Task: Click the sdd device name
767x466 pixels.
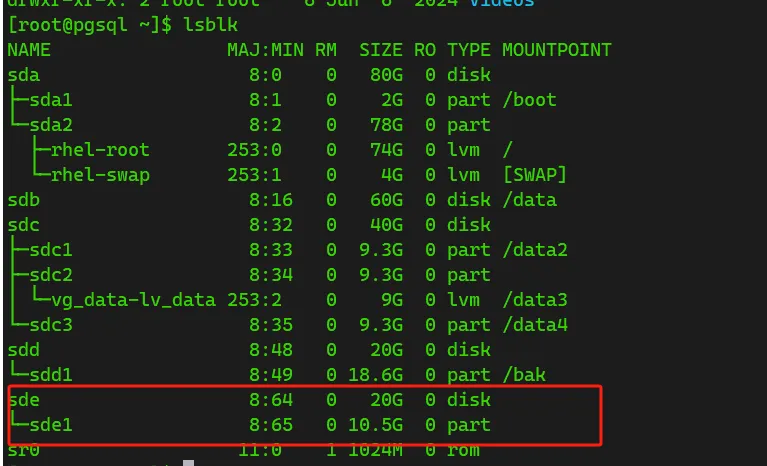Action: click(x=23, y=350)
